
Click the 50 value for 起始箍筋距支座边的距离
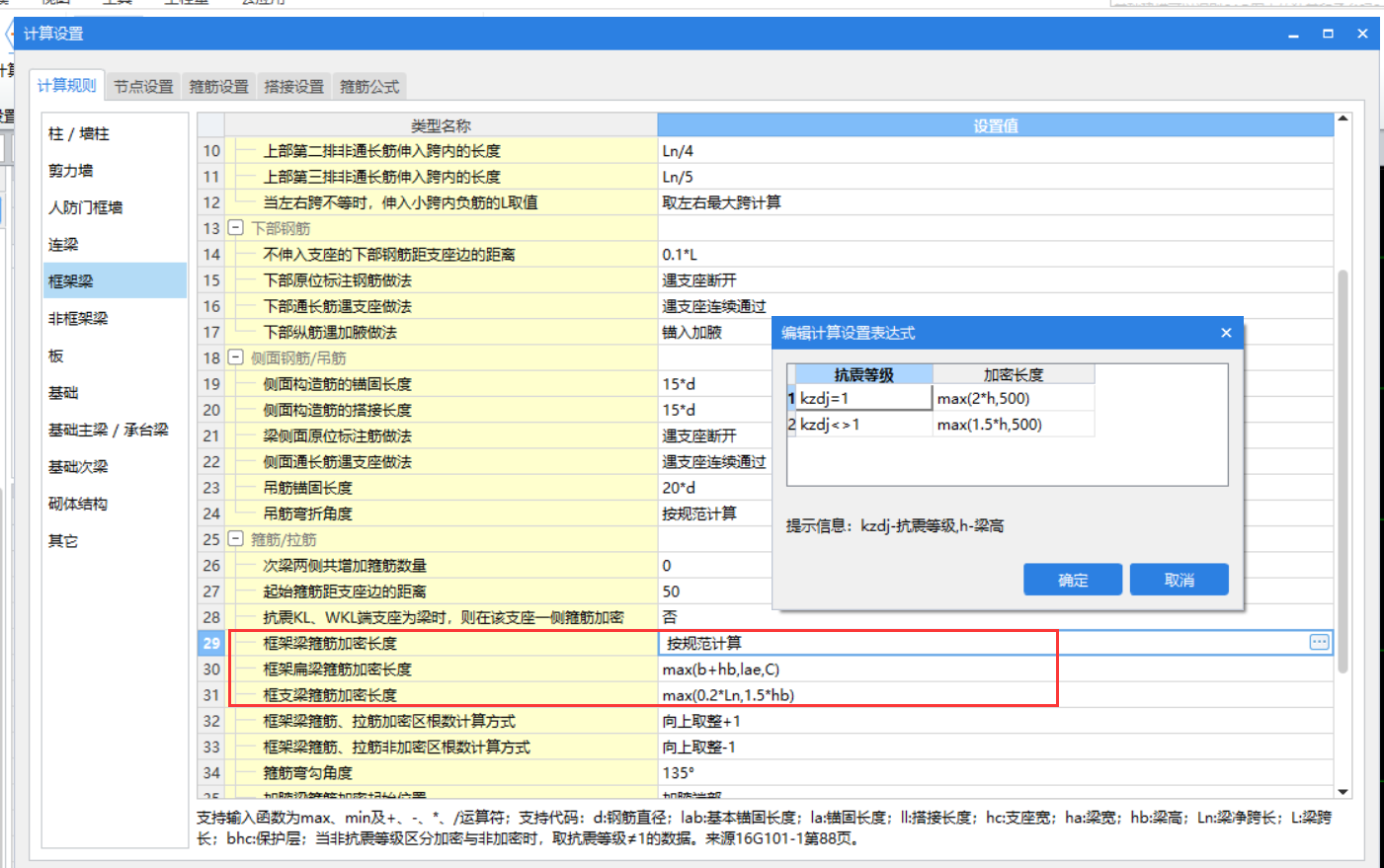point(715,592)
